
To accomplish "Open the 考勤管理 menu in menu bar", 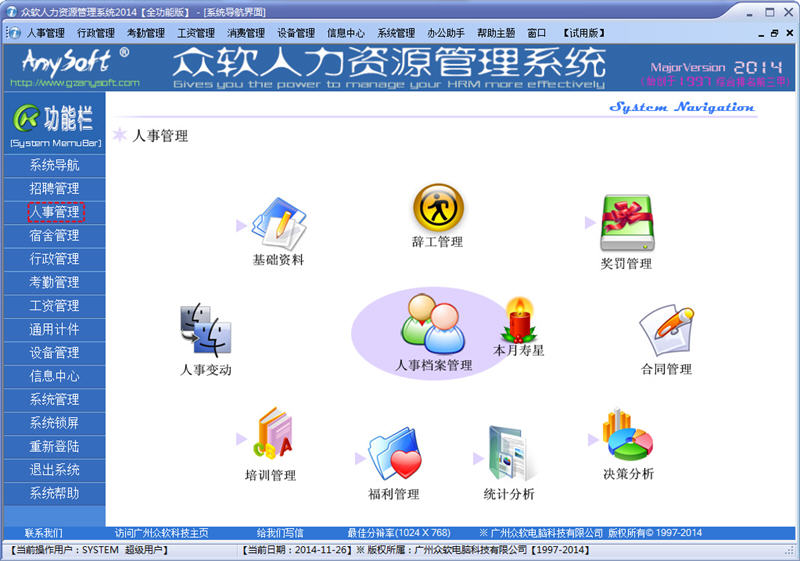I will [x=146, y=34].
